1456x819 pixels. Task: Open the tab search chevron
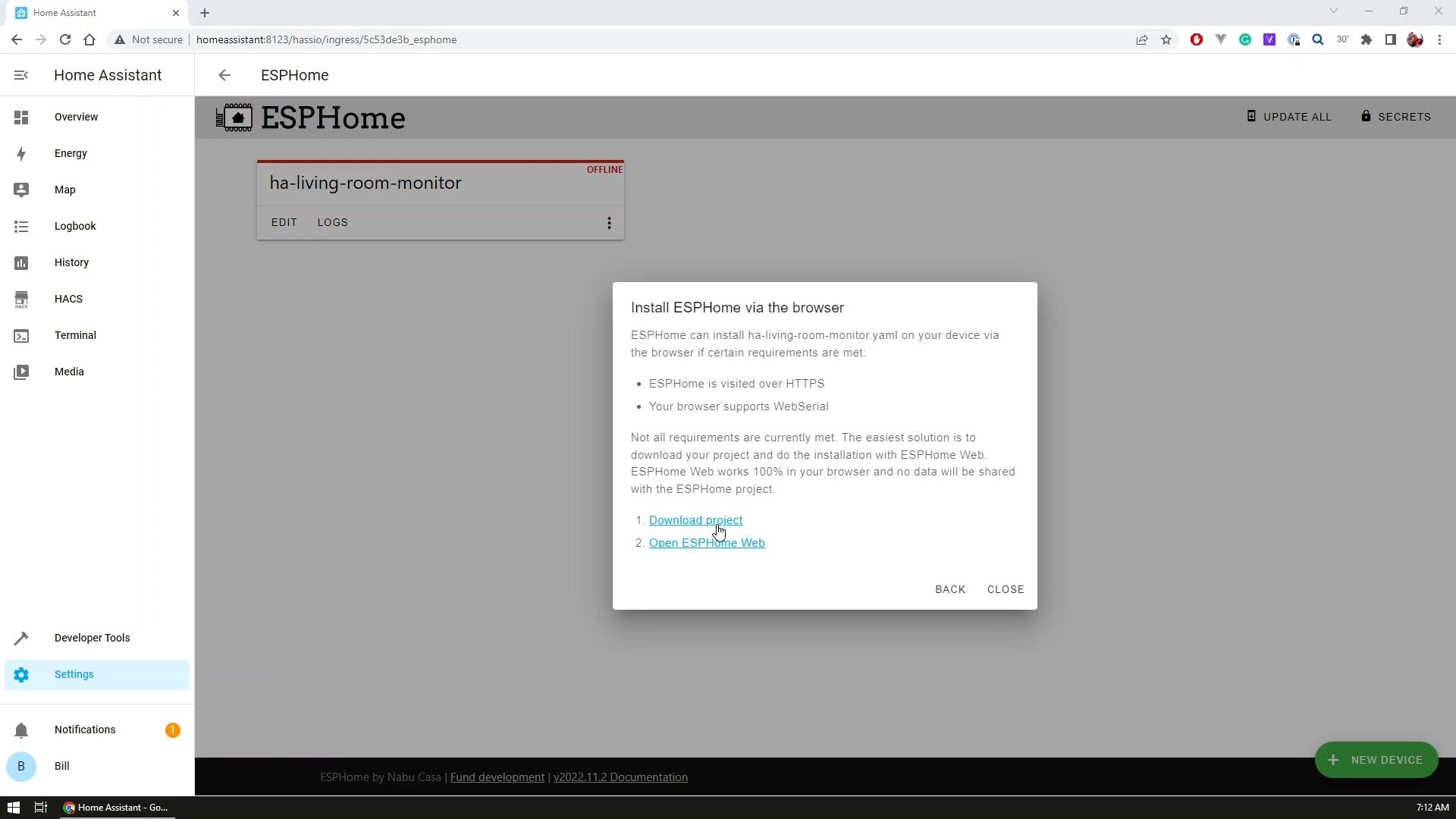1333,11
